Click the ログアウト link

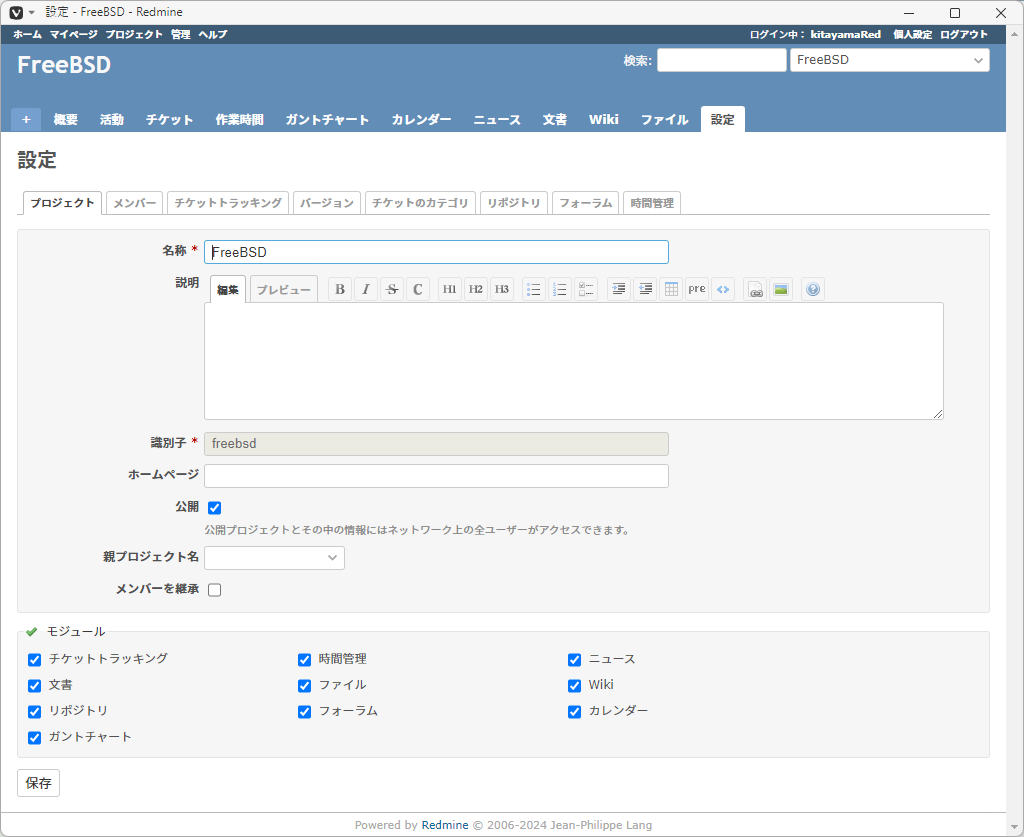pyautogui.click(x=964, y=35)
